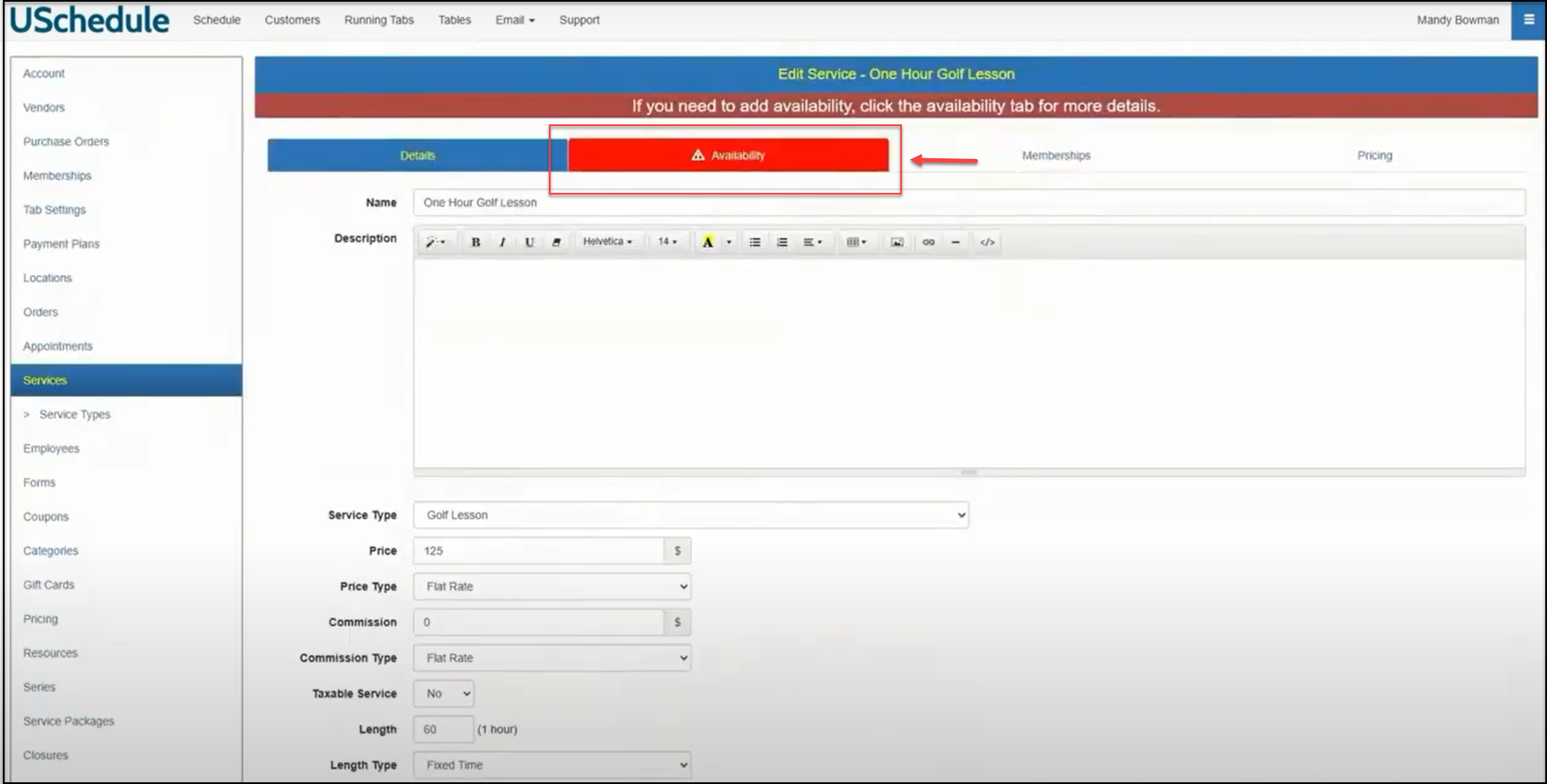The image size is (1547, 784).
Task: Toggle bold formatting in description editor
Action: click(x=475, y=242)
